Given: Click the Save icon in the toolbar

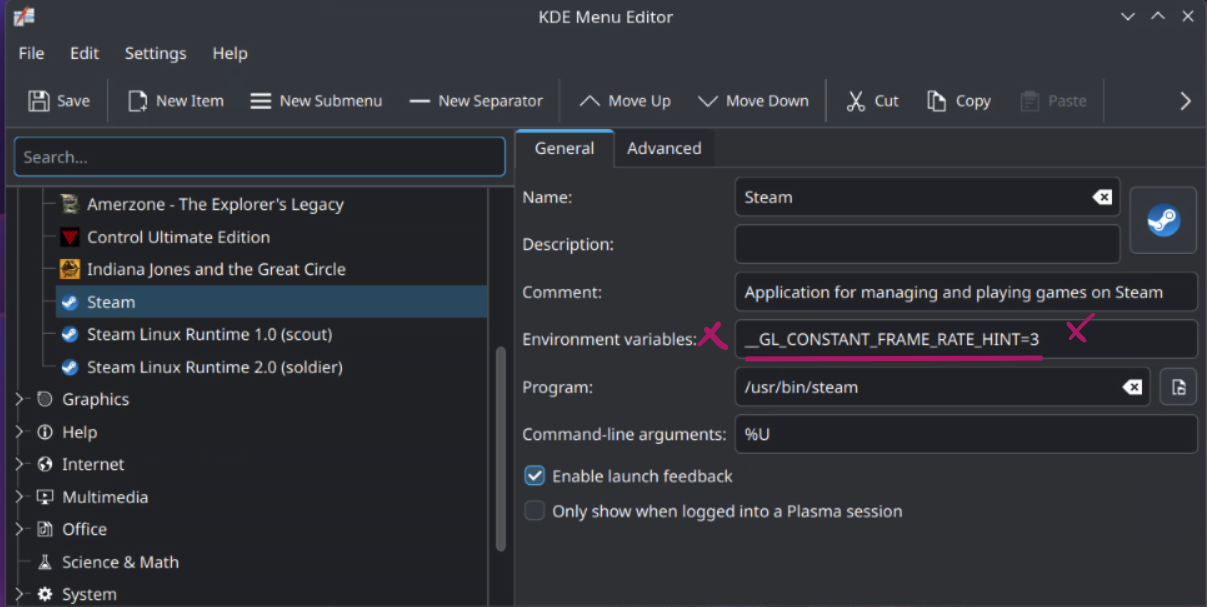Looking at the screenshot, I should click(x=38, y=100).
